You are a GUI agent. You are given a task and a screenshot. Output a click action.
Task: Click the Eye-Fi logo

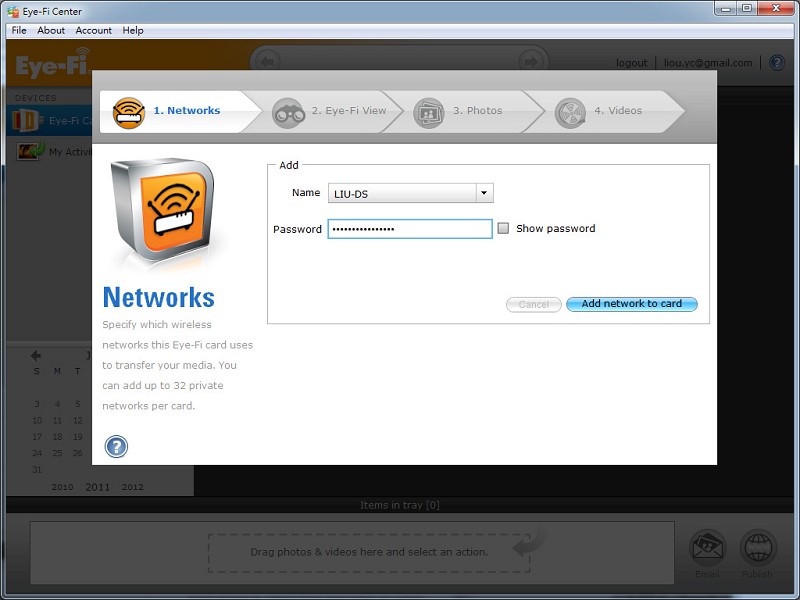[52, 63]
